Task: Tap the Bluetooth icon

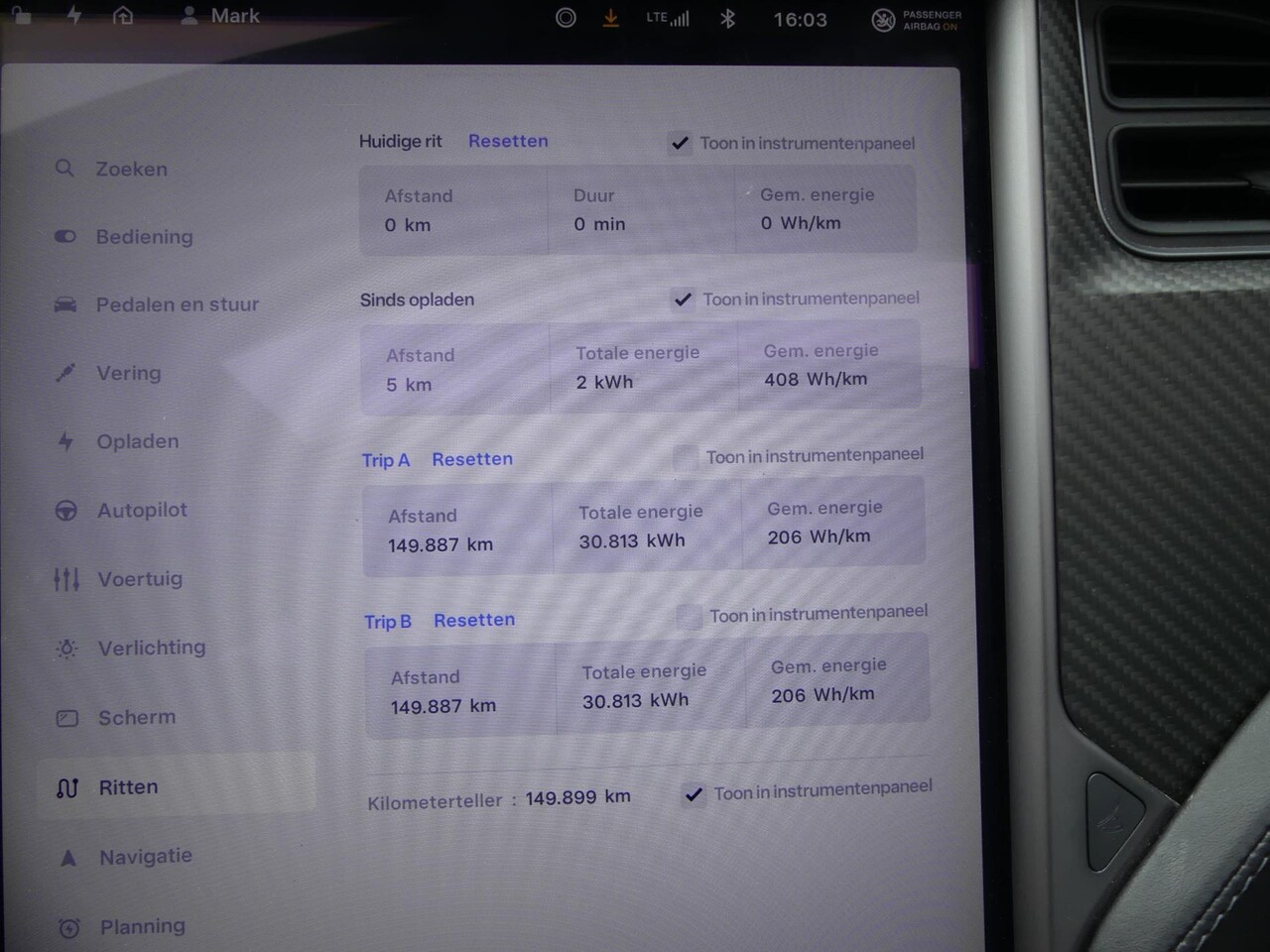Action: click(x=727, y=18)
